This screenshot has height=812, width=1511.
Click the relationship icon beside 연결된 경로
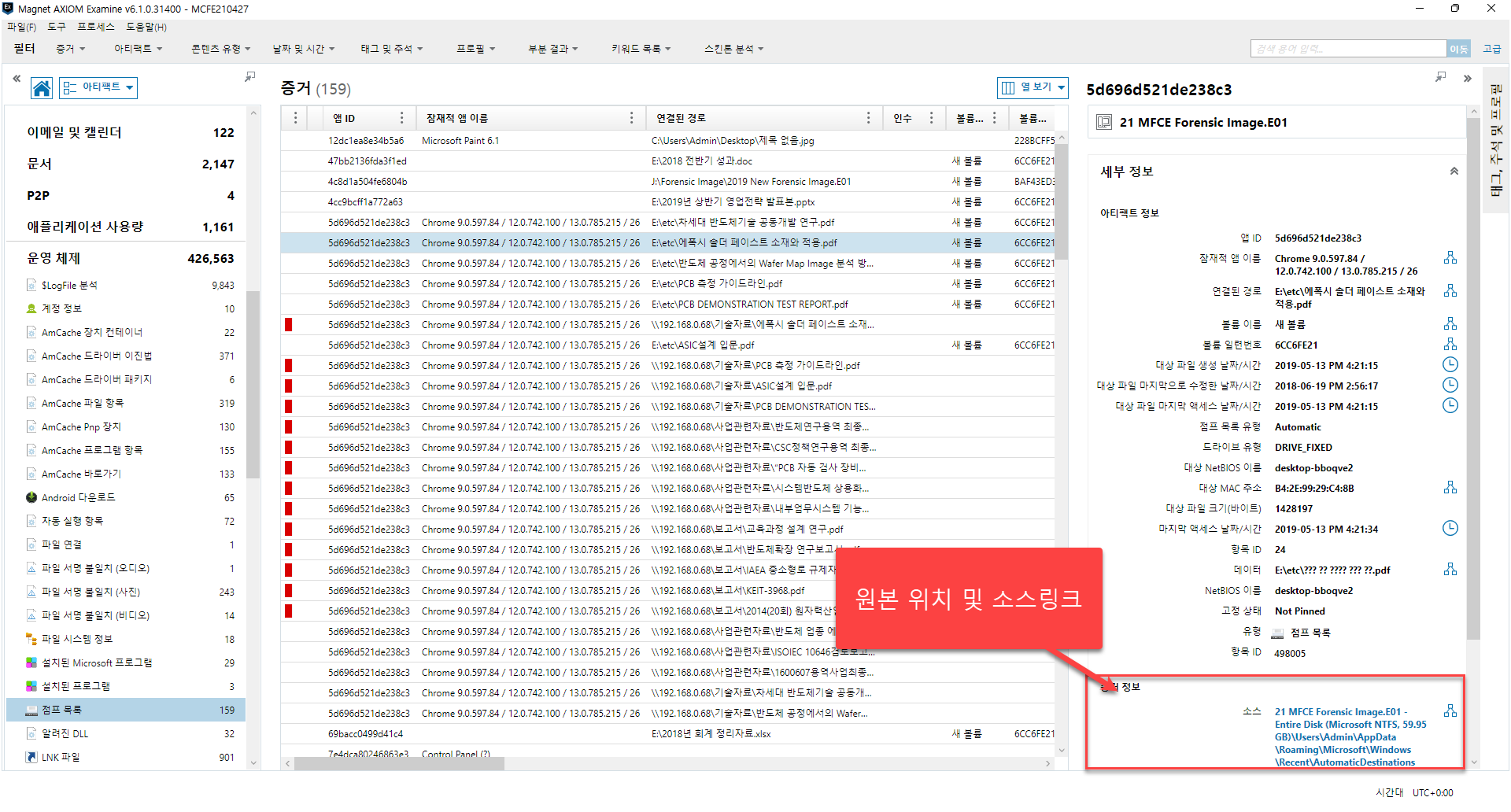[1450, 291]
